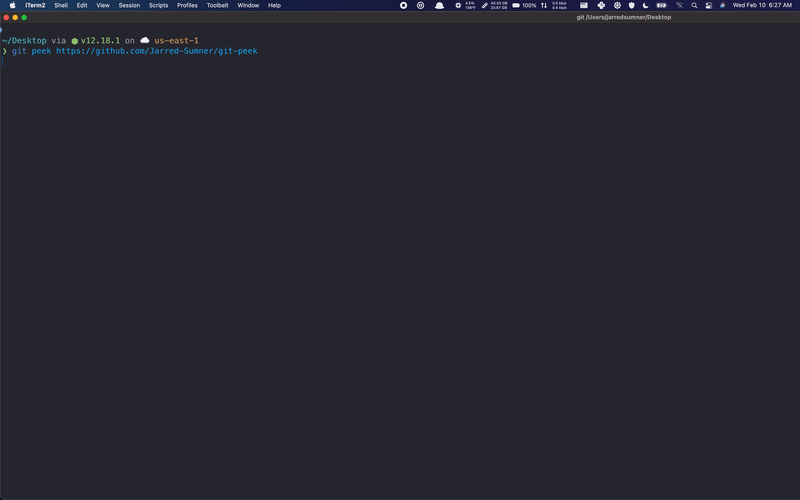Click the CPU usage and temperature indicator
Image resolution: width=800 pixels, height=500 pixels.
pos(465,5)
